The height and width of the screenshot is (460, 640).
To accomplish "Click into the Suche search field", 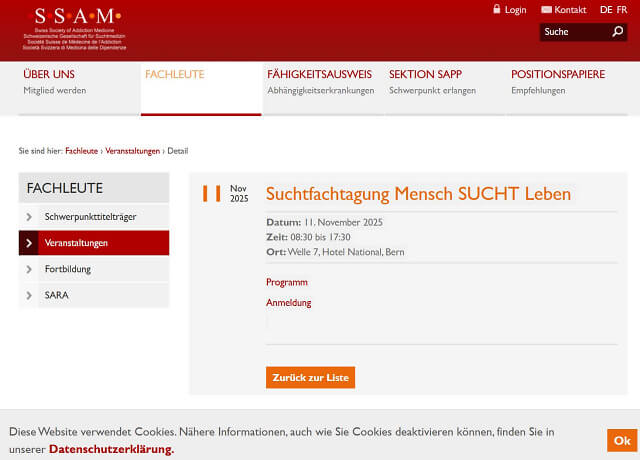I will pyautogui.click(x=572, y=32).
